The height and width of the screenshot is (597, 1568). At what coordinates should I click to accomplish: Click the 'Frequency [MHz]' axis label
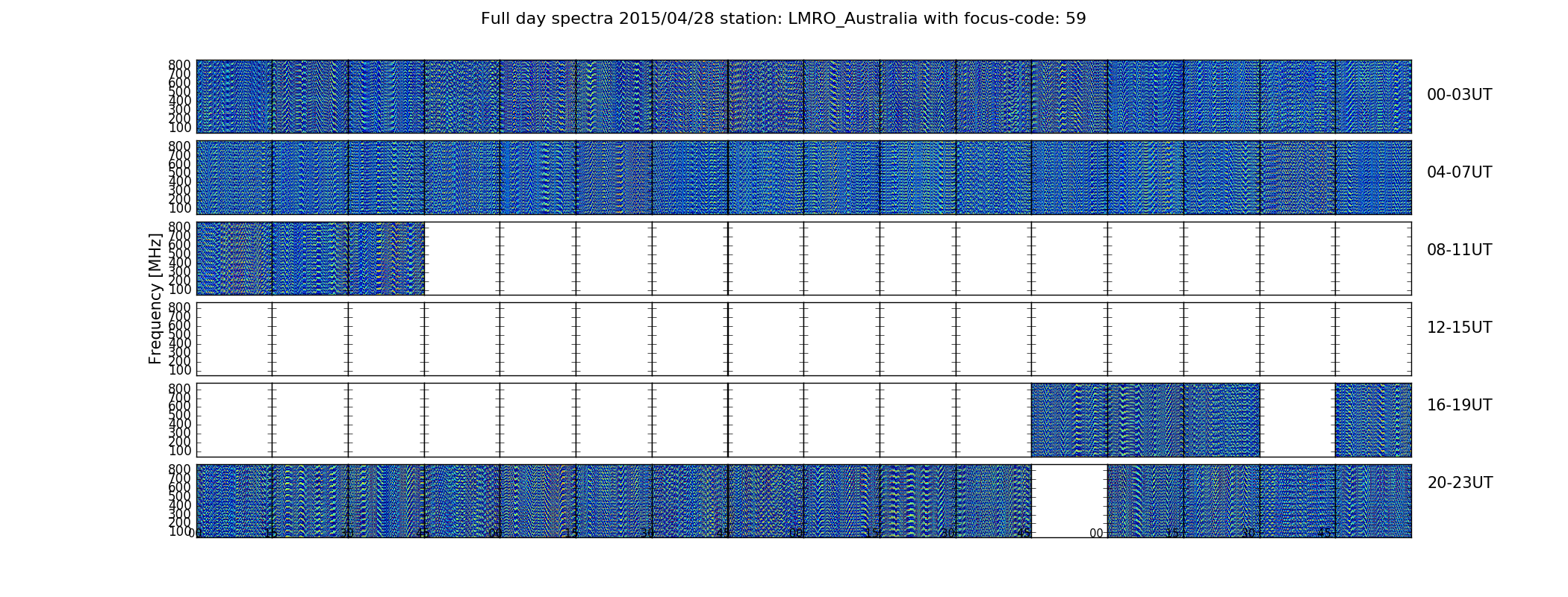click(x=155, y=298)
